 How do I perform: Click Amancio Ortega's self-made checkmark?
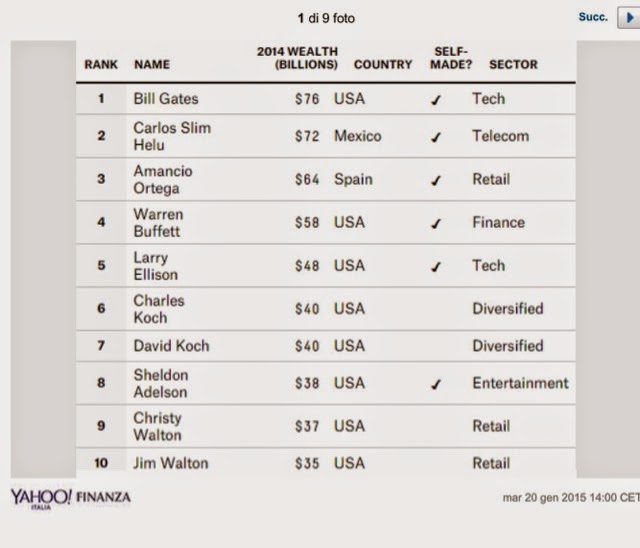(x=436, y=180)
